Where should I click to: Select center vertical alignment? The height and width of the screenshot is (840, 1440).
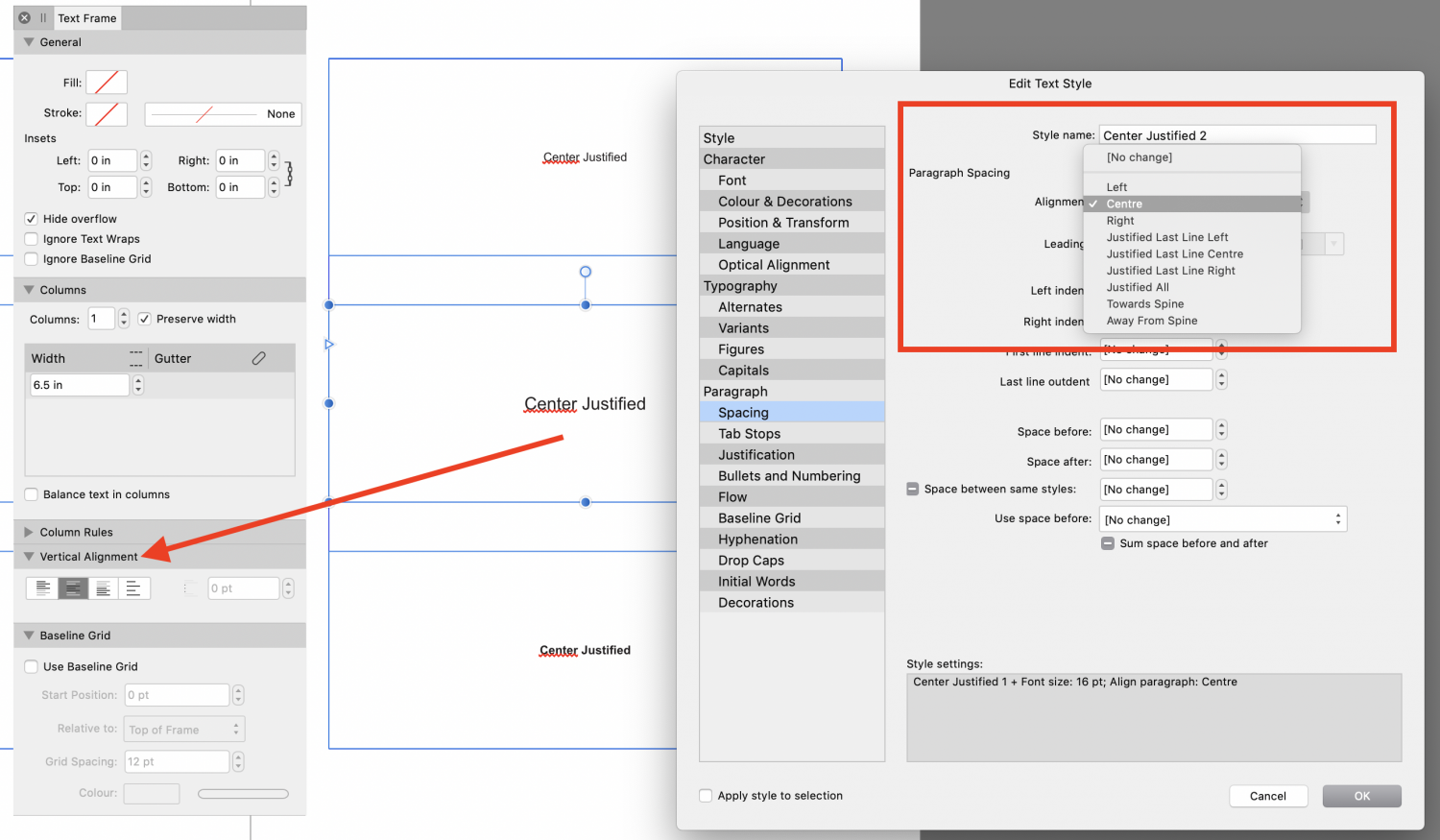coord(73,588)
